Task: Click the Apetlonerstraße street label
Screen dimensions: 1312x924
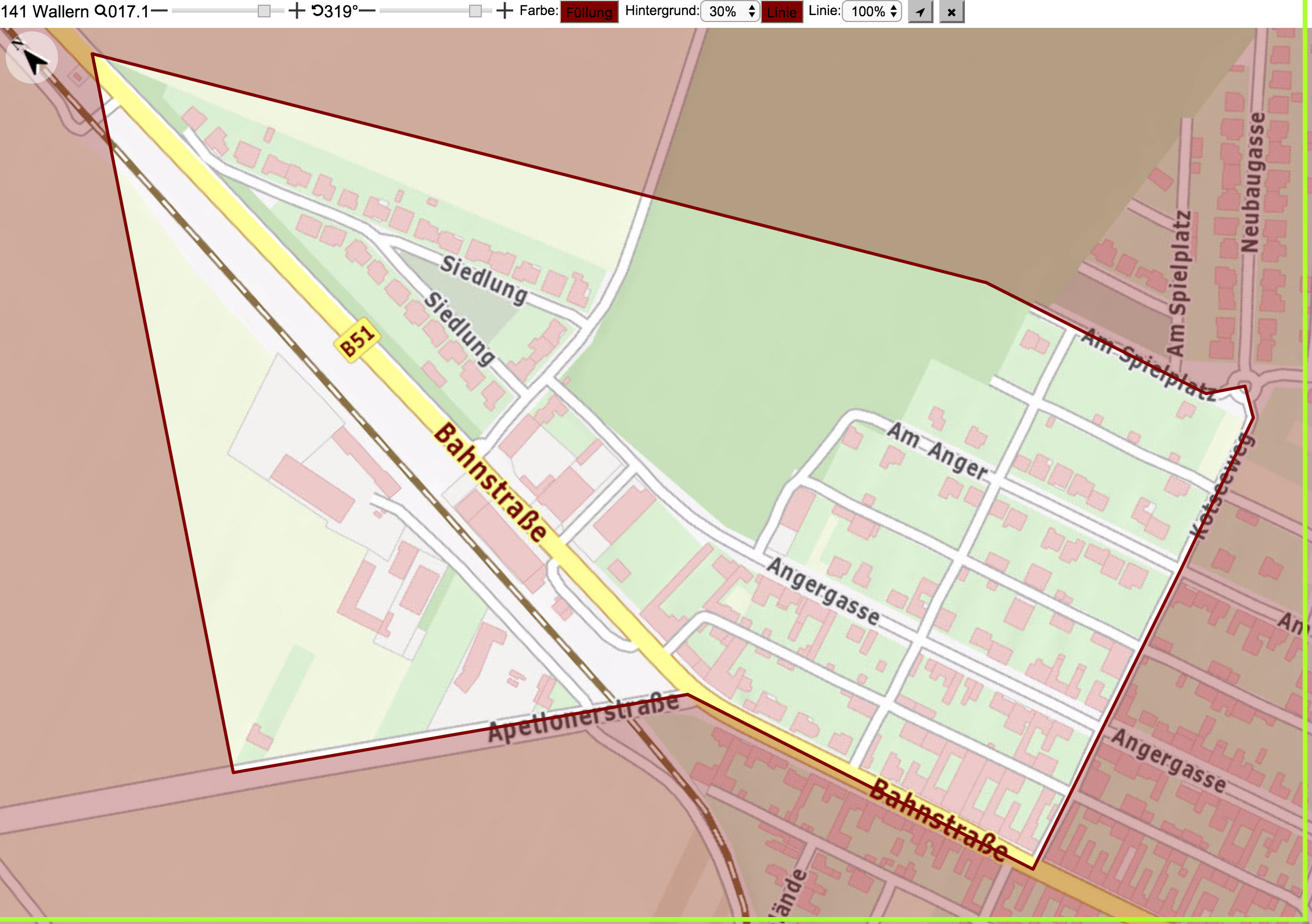Action: (x=583, y=717)
